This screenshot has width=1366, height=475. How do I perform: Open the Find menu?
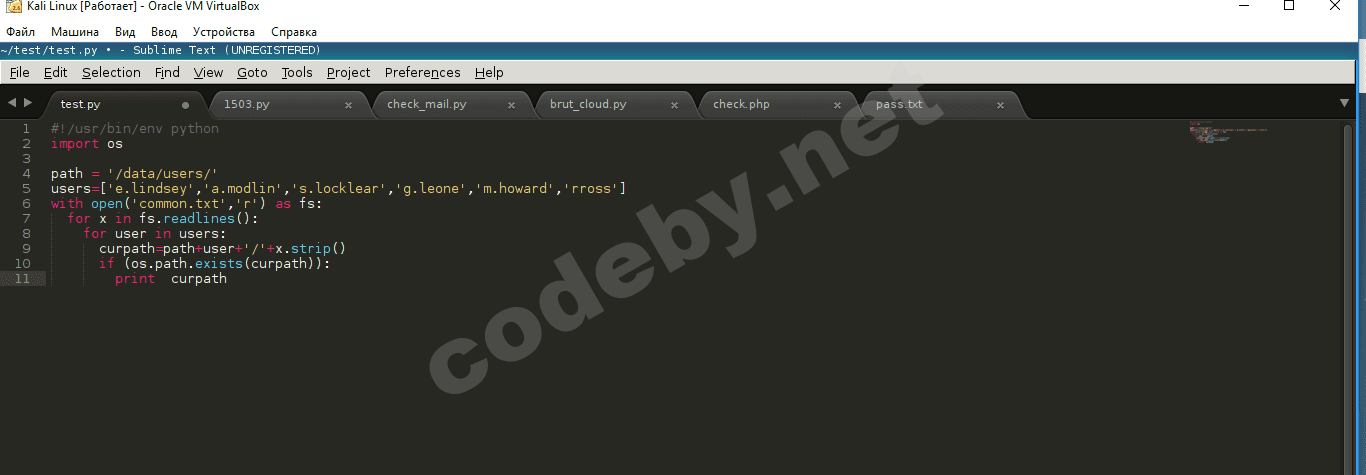[167, 72]
